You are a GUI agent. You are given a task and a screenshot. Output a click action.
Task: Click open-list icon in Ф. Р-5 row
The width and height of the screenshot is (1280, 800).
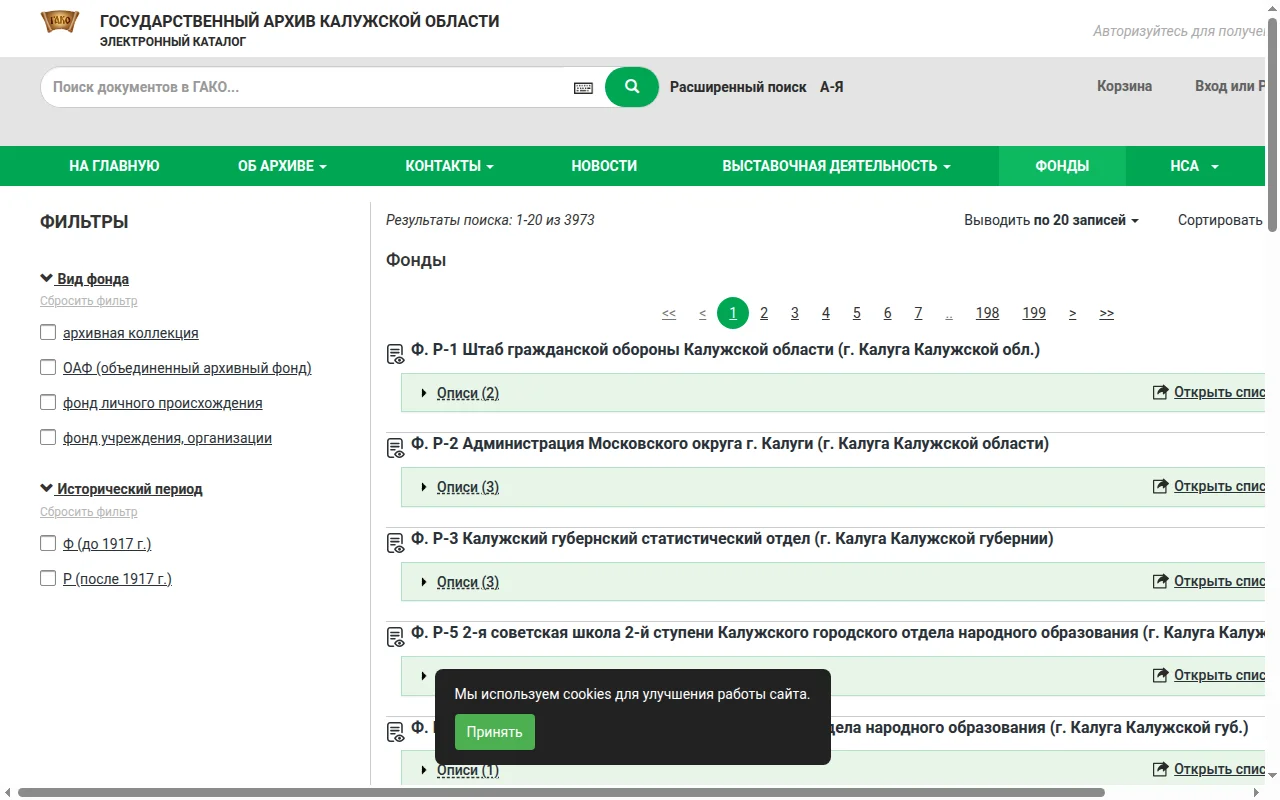(x=1160, y=675)
